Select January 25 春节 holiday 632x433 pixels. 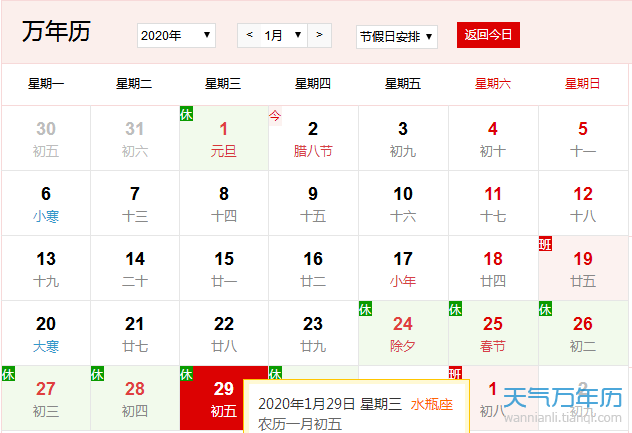(493, 333)
